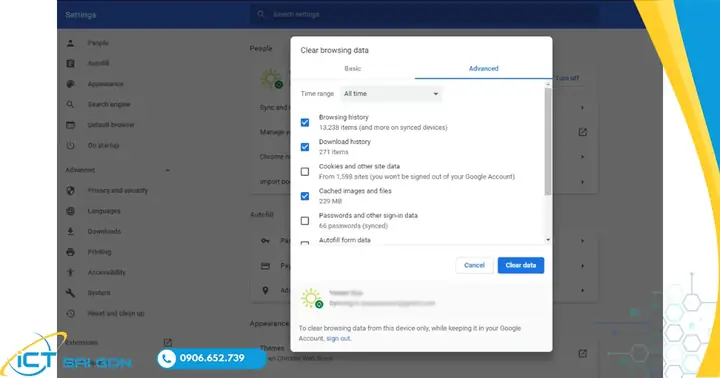Viewport: 720px width, 378px height.
Task: Open the Languages globe icon in sidebar
Action: 70,211
